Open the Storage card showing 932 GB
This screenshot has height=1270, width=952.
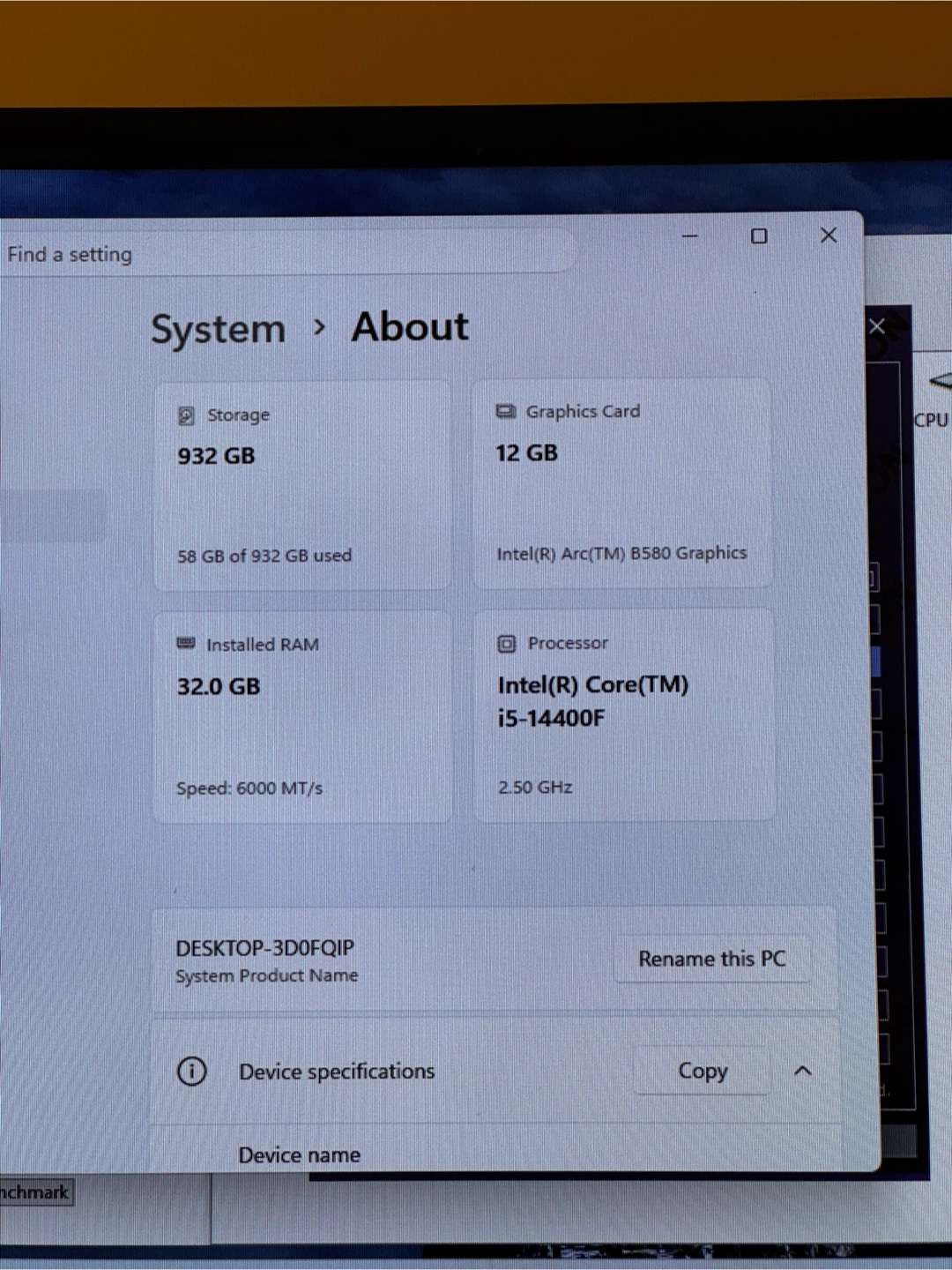tap(301, 485)
